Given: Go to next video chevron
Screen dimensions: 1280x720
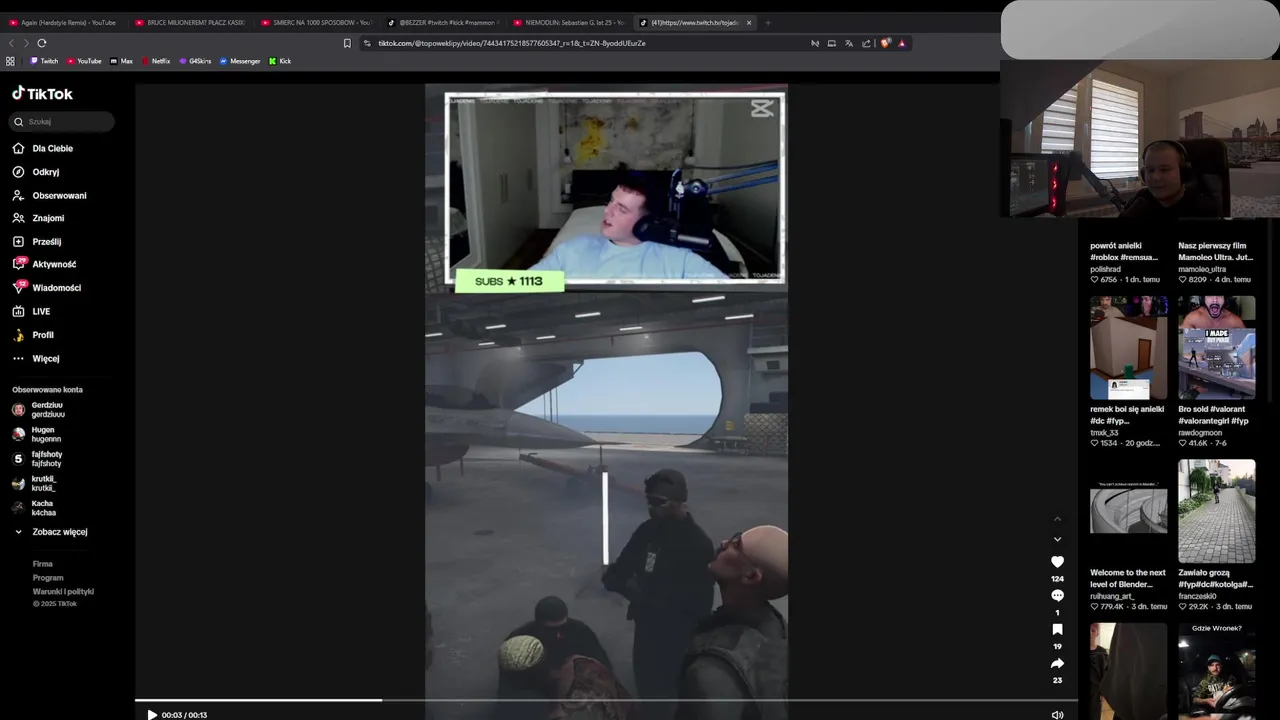Looking at the screenshot, I should click(1057, 540).
